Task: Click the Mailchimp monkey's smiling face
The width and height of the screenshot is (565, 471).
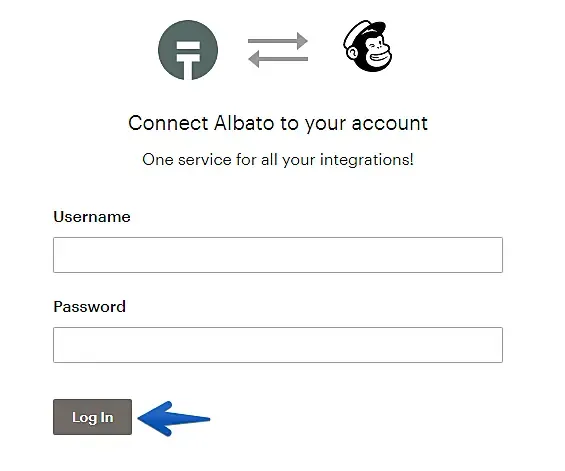Action: pyautogui.click(x=376, y=53)
